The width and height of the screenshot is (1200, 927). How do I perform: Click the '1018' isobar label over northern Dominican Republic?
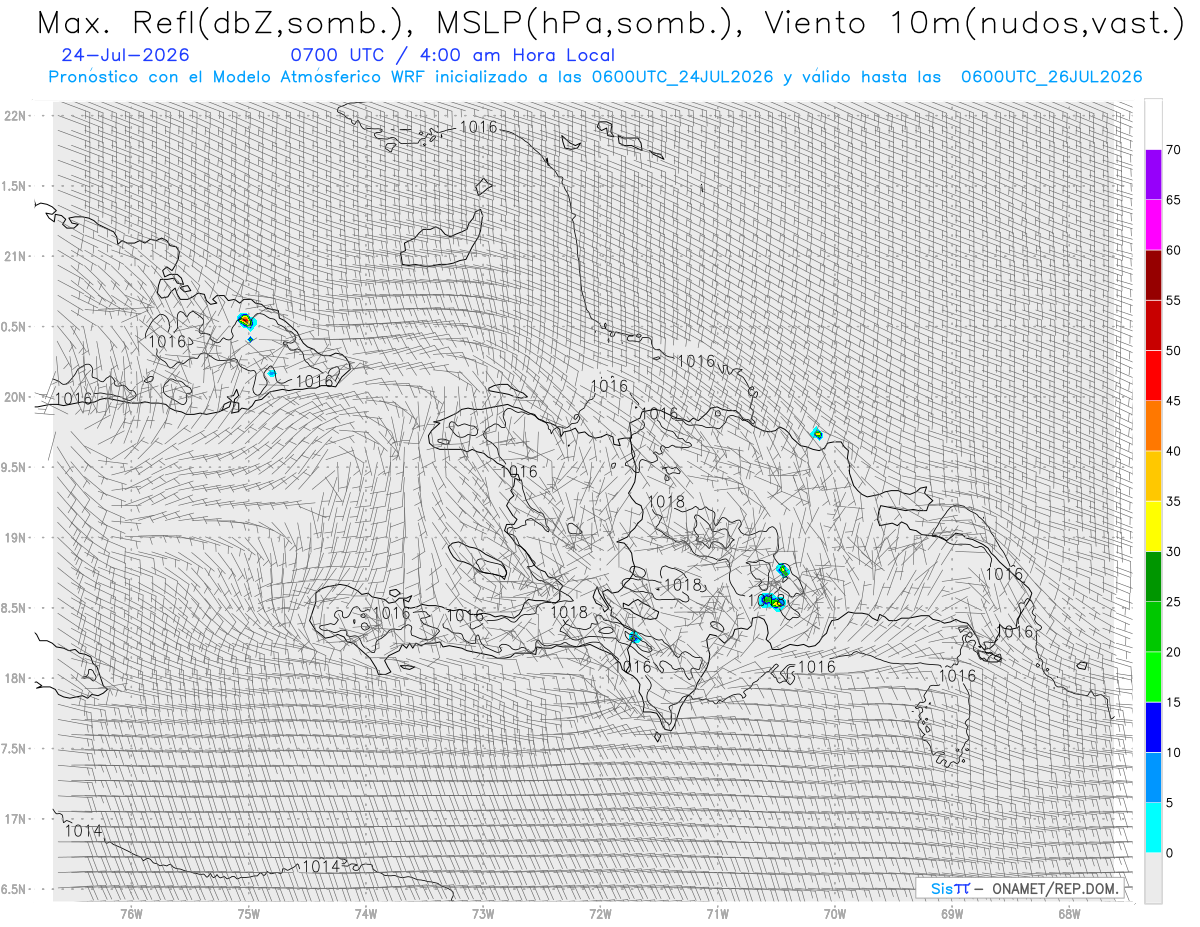[666, 502]
